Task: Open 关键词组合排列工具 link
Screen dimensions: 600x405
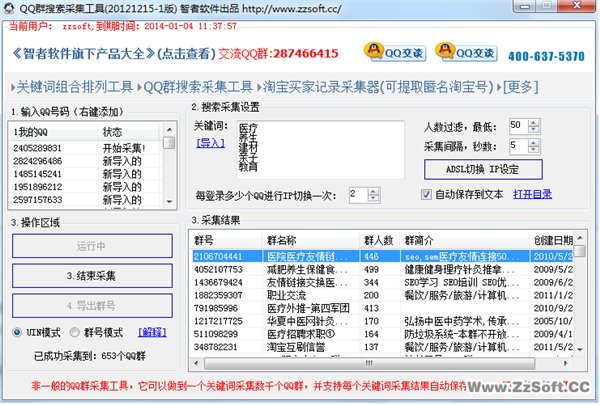Action: 74,87
